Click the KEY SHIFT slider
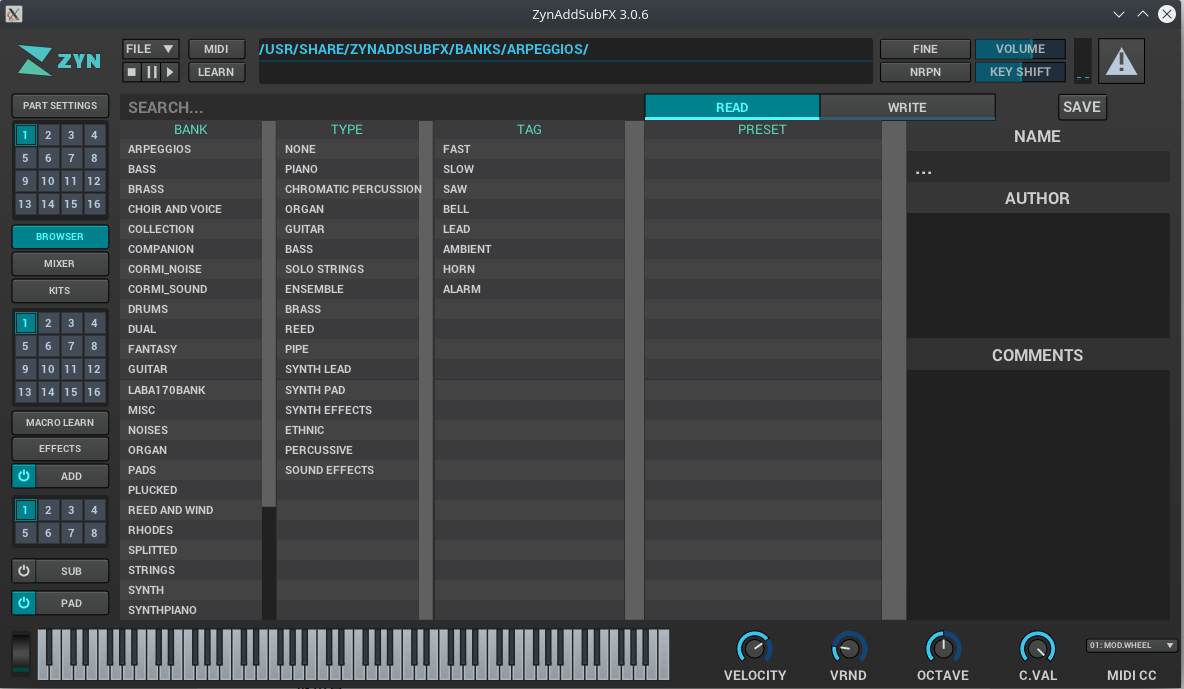1184x689 pixels. point(1020,72)
